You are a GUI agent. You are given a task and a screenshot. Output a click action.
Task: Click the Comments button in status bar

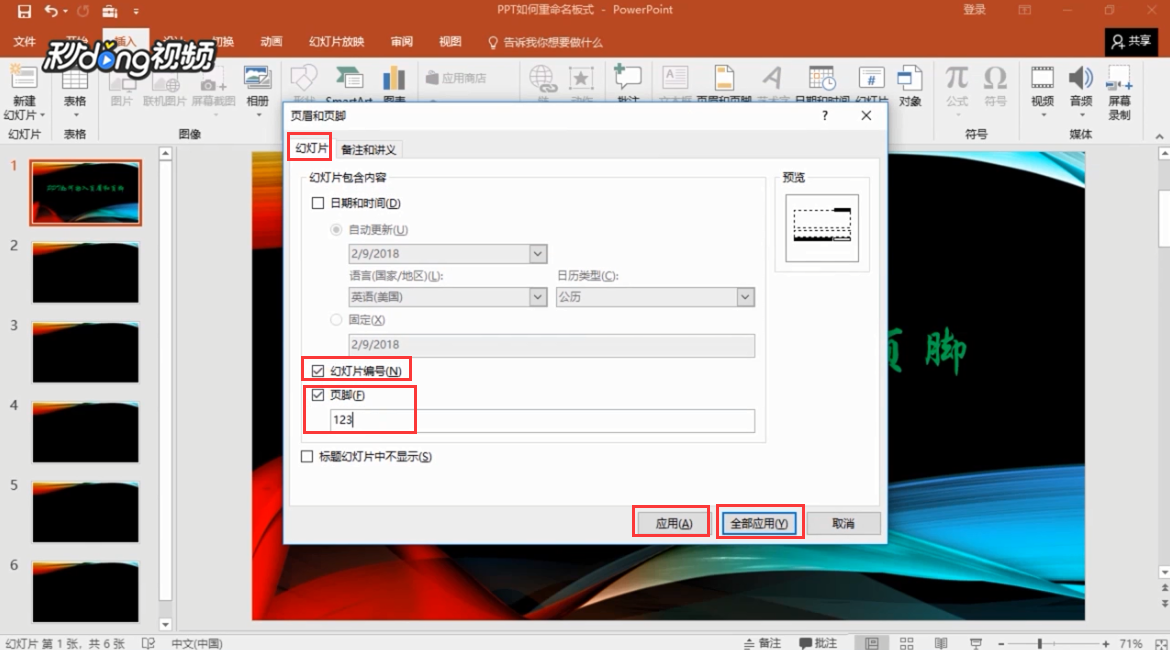[818, 643]
